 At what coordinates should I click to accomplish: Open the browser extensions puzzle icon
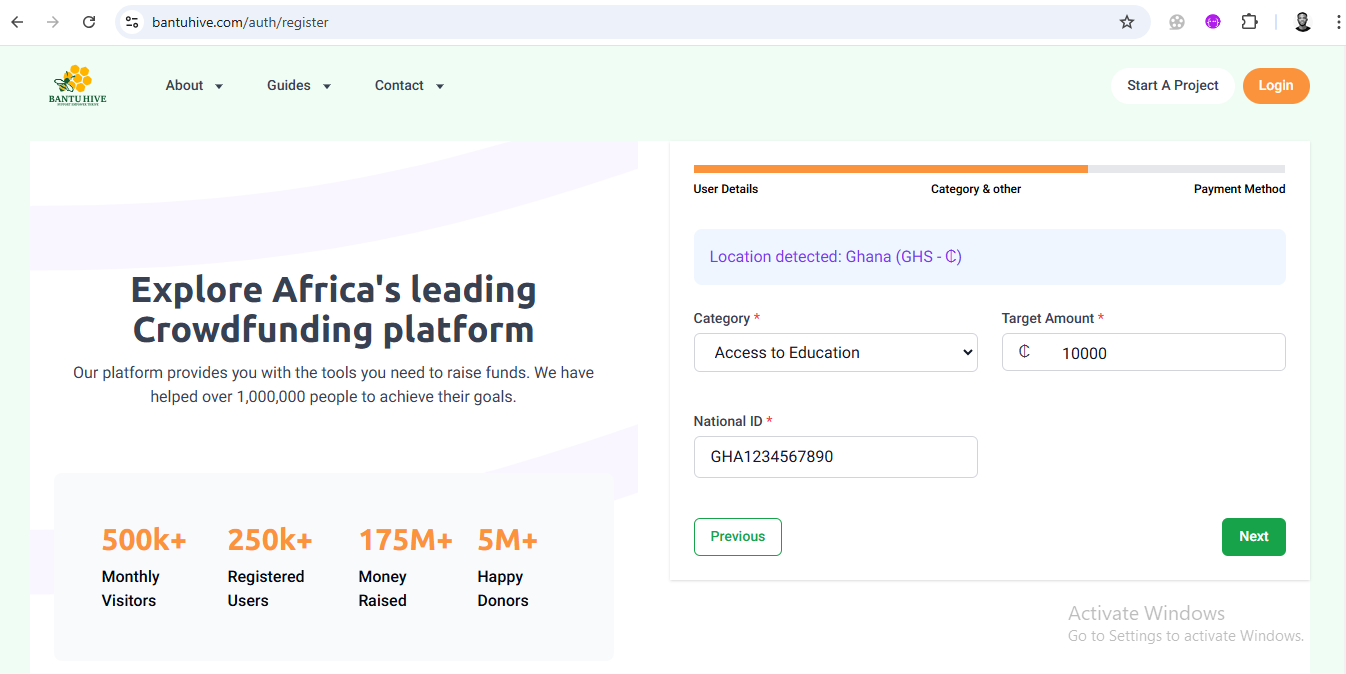point(1249,22)
